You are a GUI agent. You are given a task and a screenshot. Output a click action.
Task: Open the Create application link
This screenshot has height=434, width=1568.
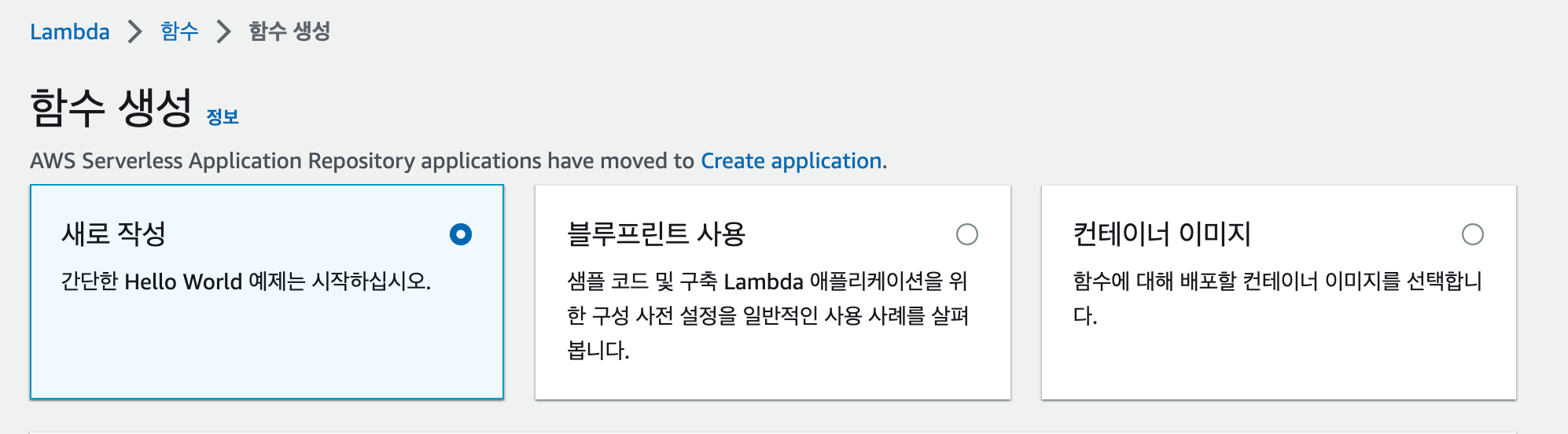[791, 161]
